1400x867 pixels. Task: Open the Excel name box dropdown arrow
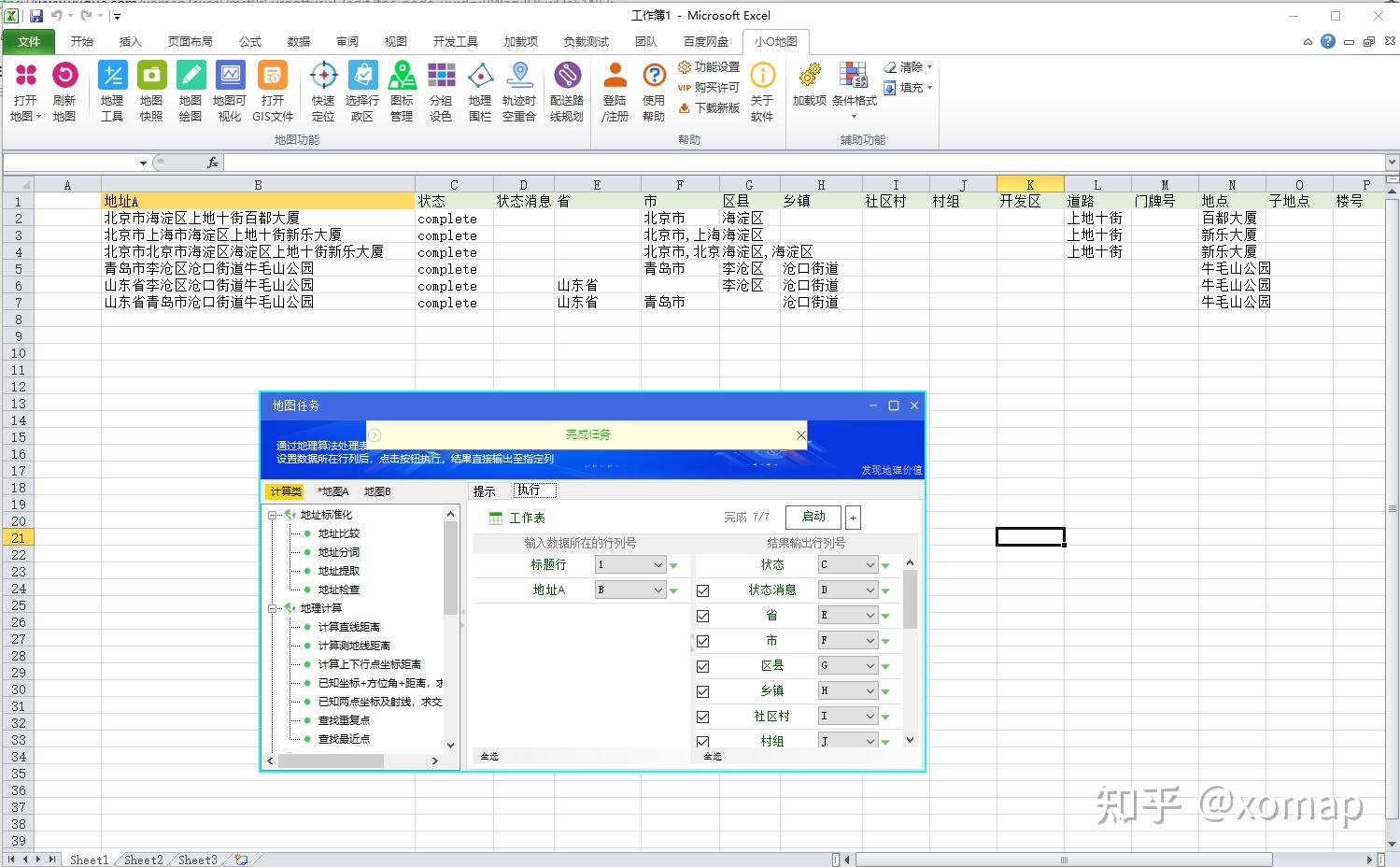tap(143, 163)
